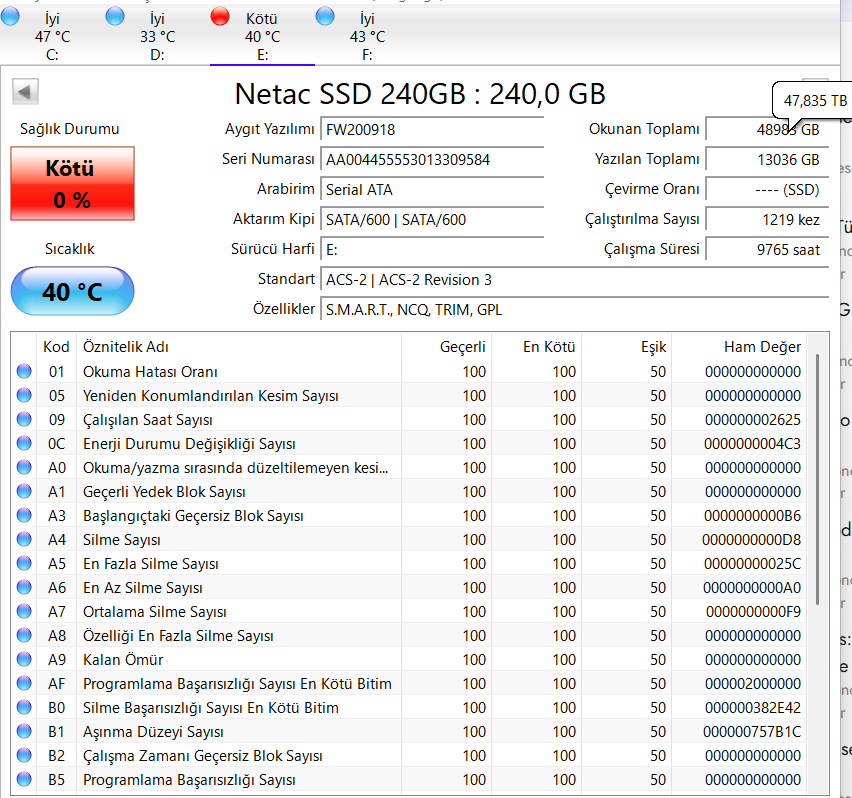This screenshot has width=852, height=798.
Task: Click status dot for Başlangıçtaki Geçersiz Blok Sayısı
Action: [24, 515]
